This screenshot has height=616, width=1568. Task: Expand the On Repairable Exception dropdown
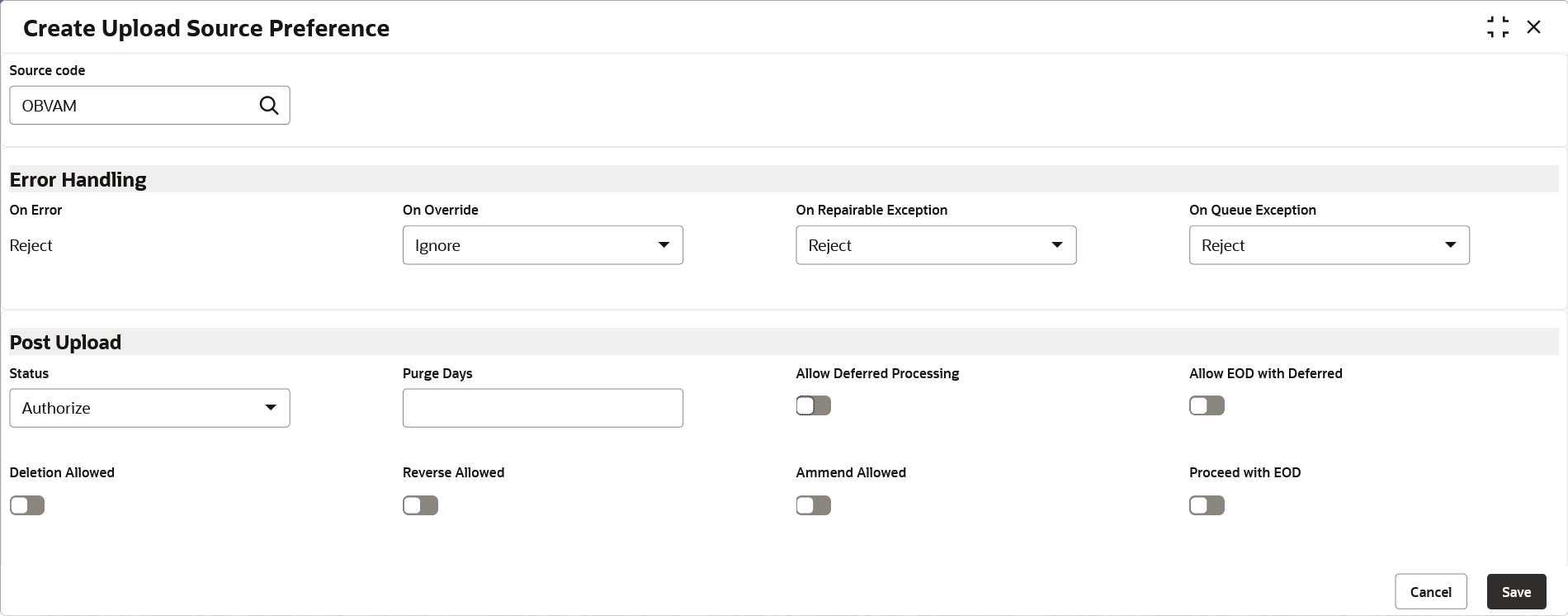pyautogui.click(x=935, y=245)
